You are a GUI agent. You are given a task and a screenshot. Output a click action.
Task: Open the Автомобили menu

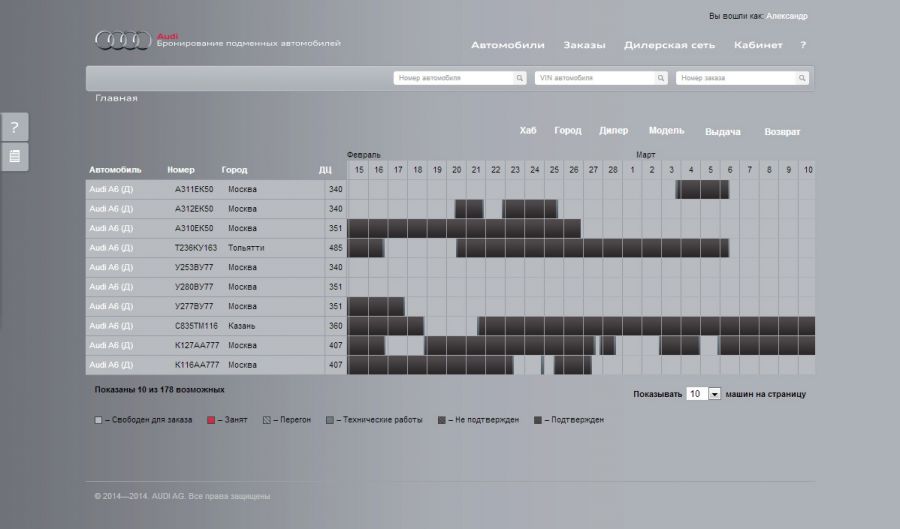coord(508,45)
